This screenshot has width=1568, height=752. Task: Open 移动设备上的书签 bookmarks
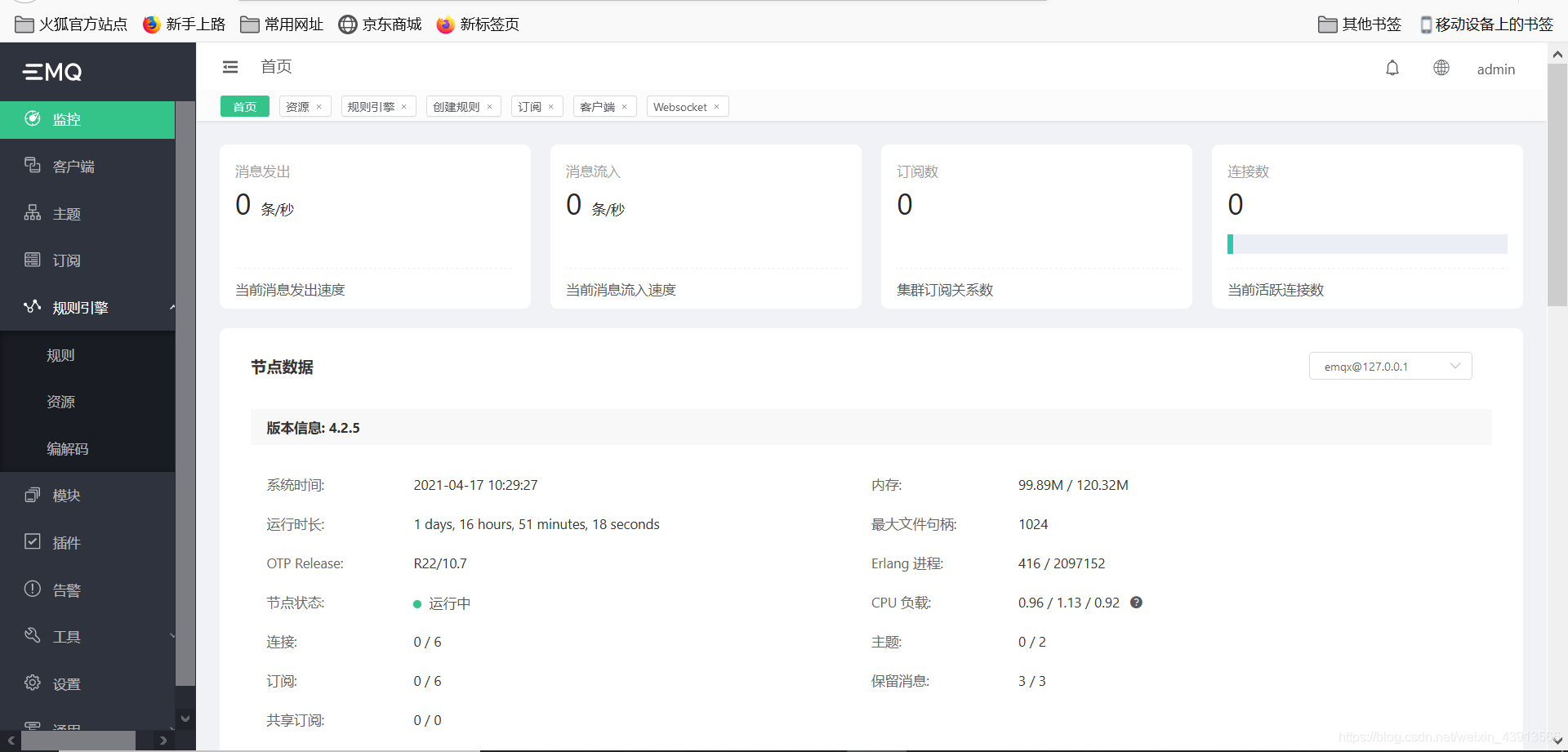pyautogui.click(x=1486, y=24)
